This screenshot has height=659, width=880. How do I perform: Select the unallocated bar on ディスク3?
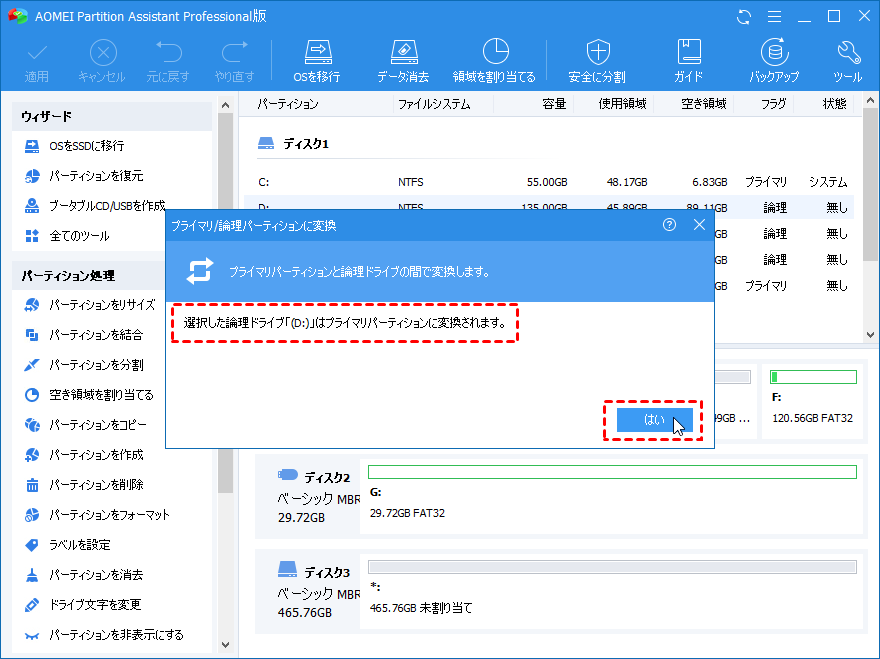[612, 567]
